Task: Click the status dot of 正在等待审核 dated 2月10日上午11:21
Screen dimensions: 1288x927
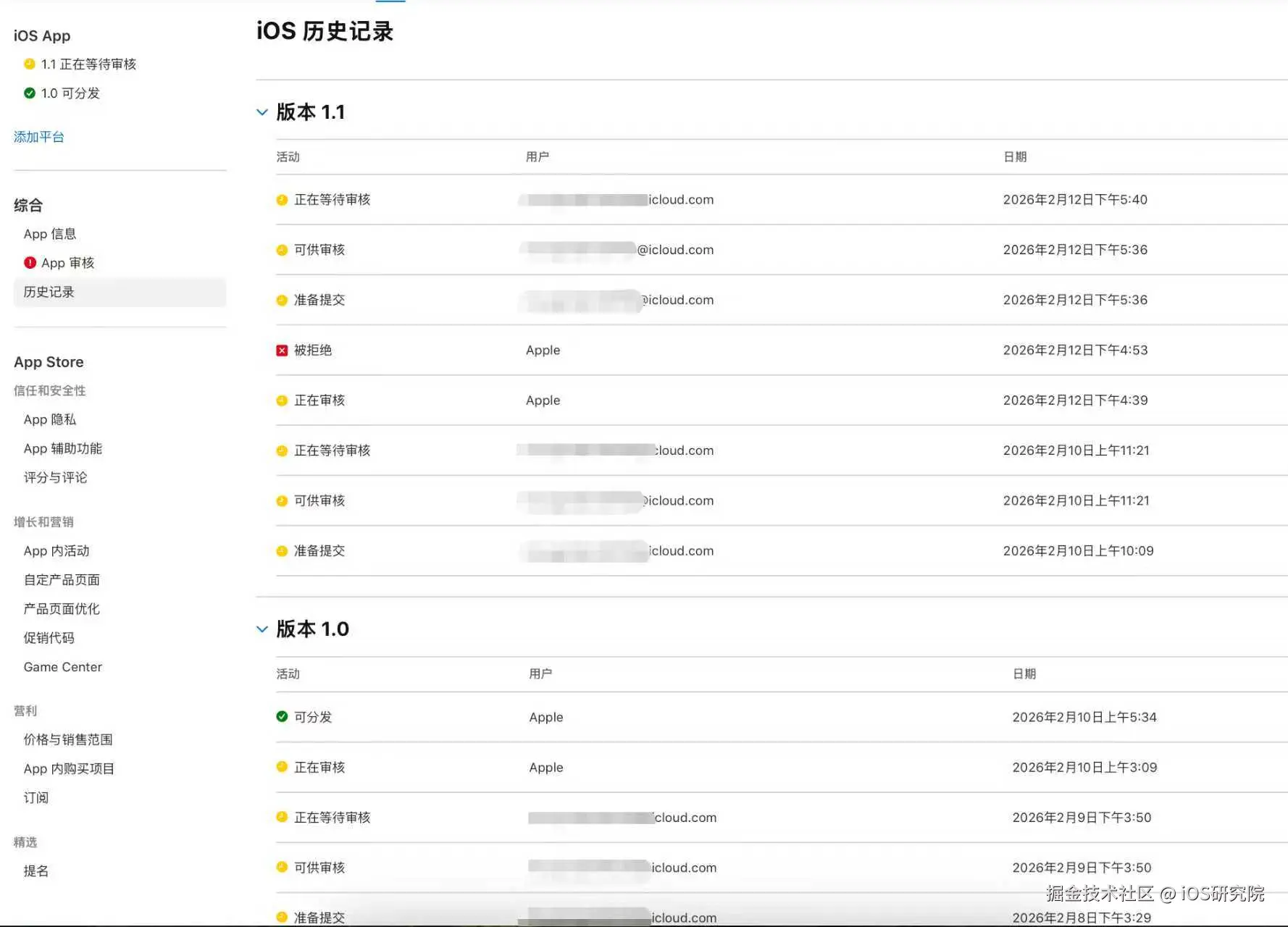Action: click(282, 450)
